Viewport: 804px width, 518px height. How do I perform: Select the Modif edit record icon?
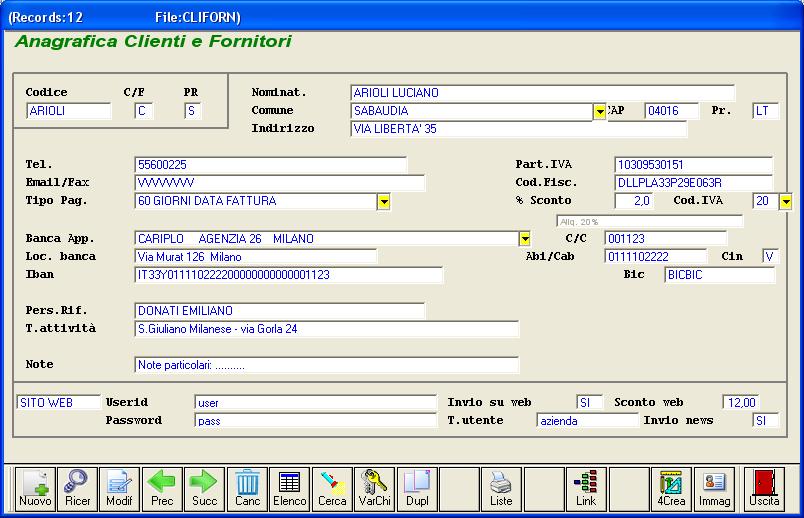tap(119, 489)
